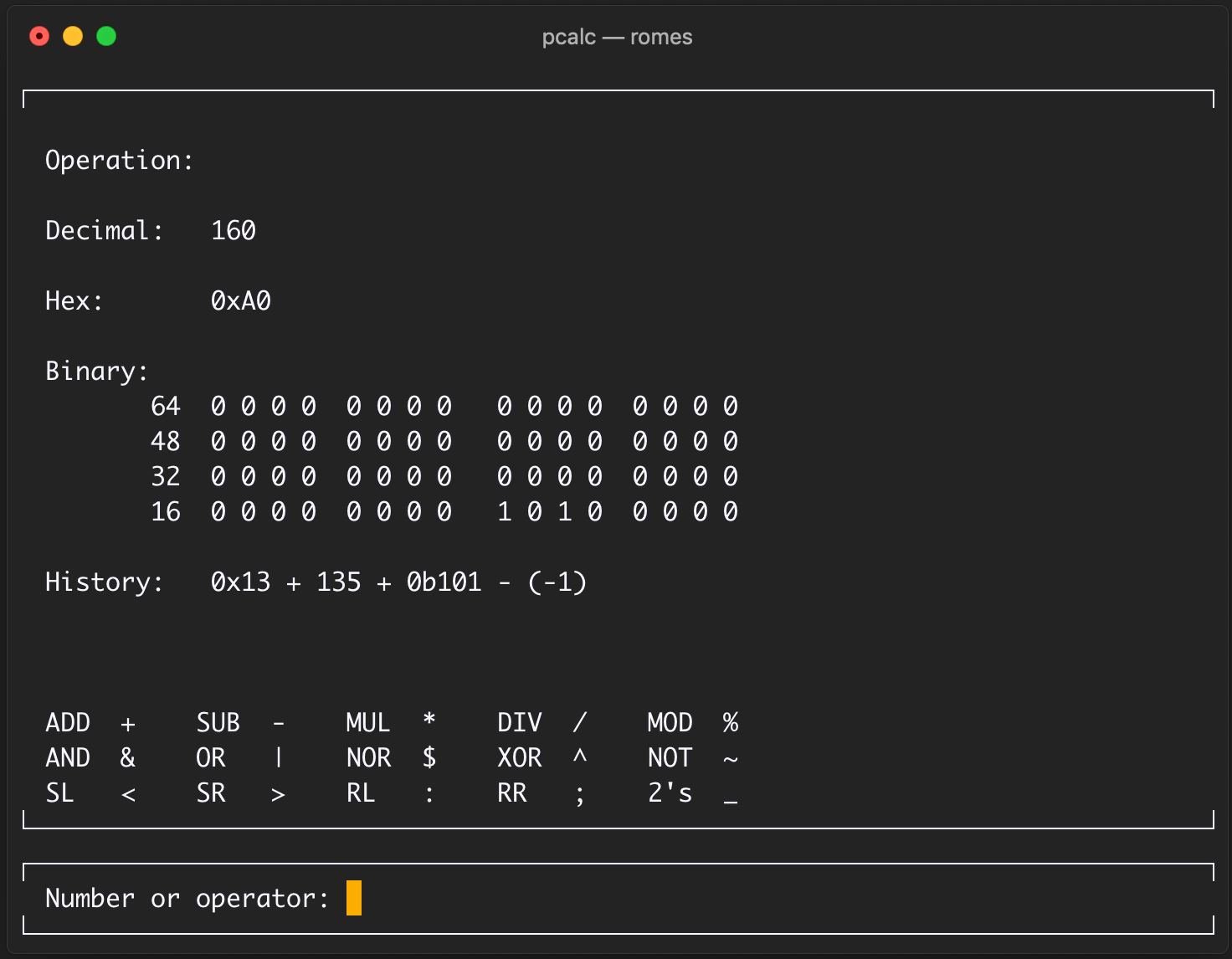Select the XOR ^ operator
Screen dimensions: 1232x959
click(x=544, y=757)
